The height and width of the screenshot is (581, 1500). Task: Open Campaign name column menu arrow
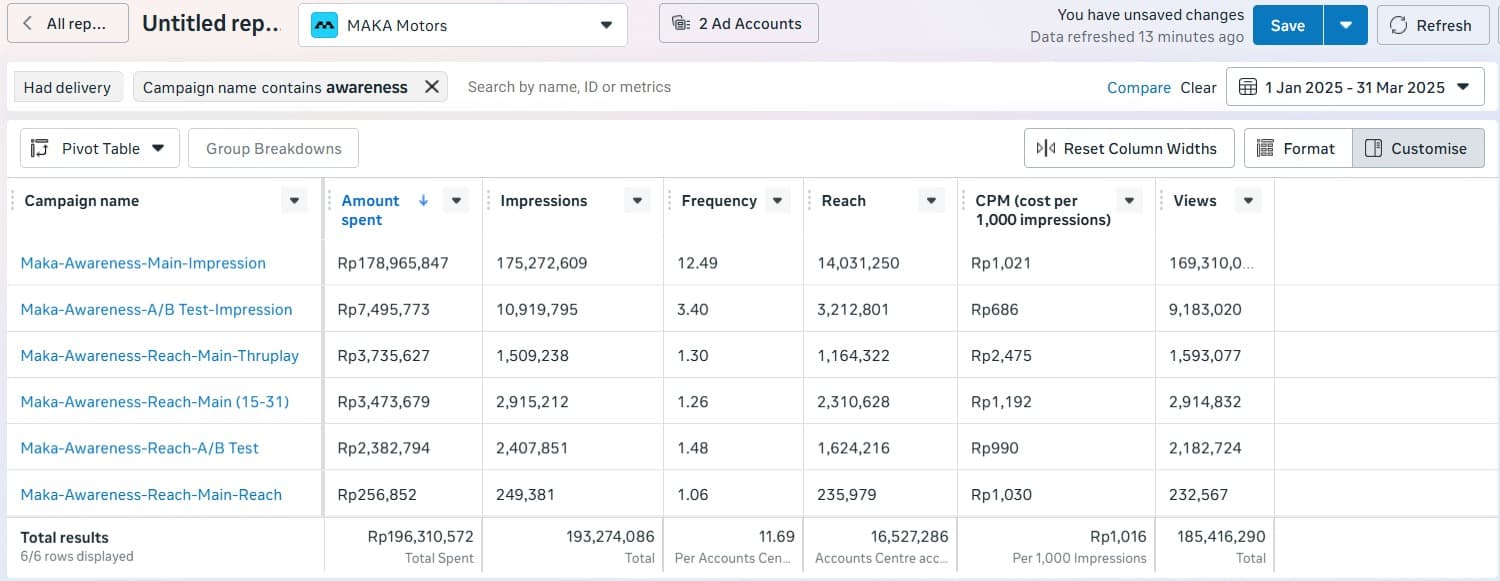click(x=294, y=201)
